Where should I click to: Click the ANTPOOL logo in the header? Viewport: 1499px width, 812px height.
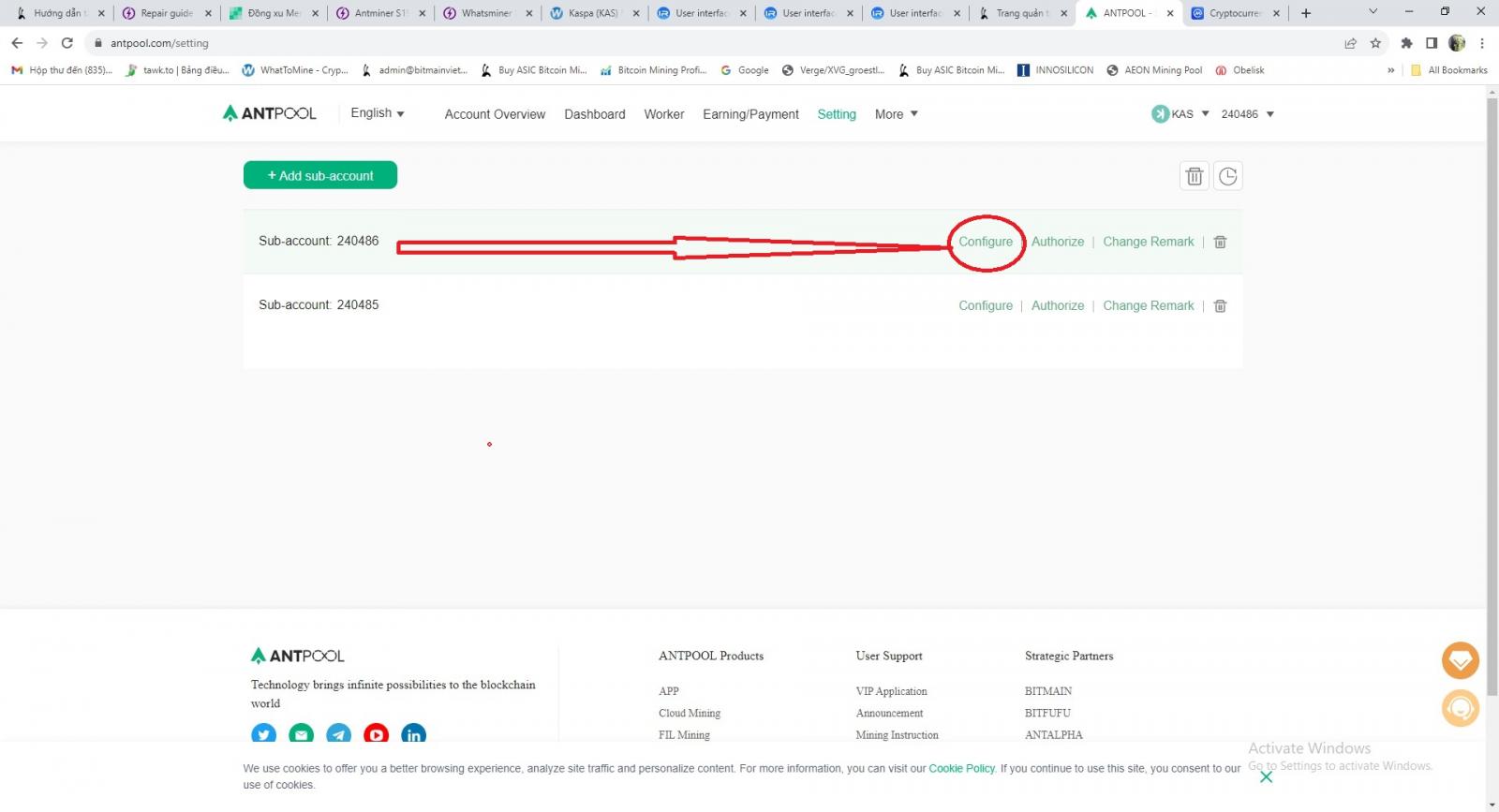[270, 113]
